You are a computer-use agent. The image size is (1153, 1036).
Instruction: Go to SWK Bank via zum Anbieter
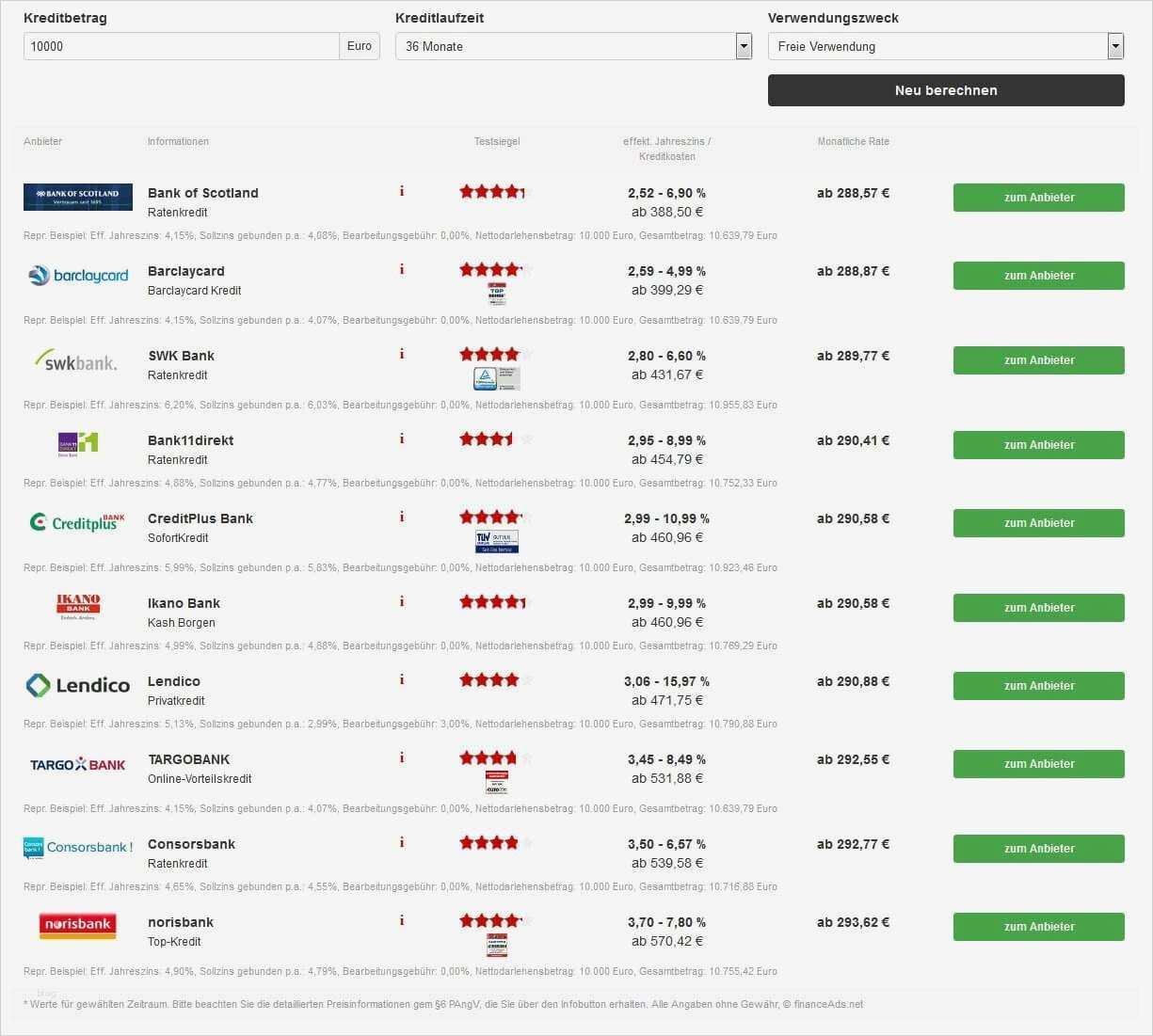tap(1039, 360)
